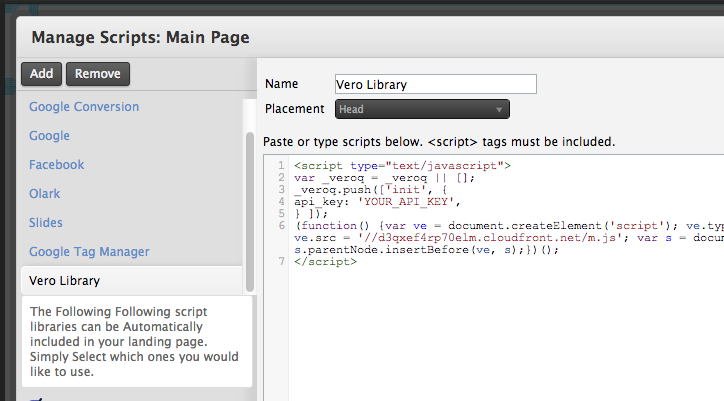Image resolution: width=724 pixels, height=401 pixels.
Task: Select Google Conversion script
Action: [x=84, y=107]
